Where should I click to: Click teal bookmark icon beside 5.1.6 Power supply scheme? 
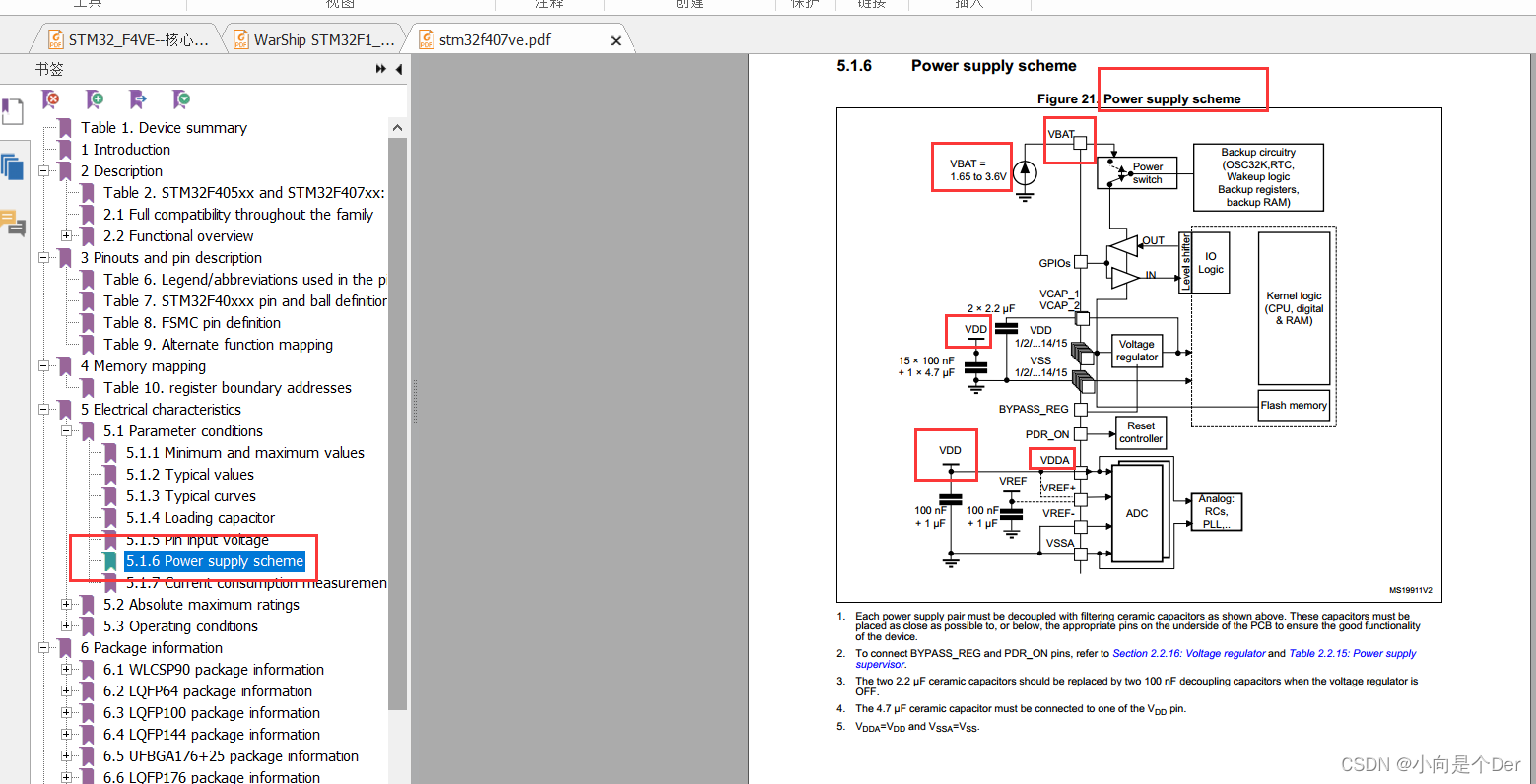pyautogui.click(x=110, y=561)
